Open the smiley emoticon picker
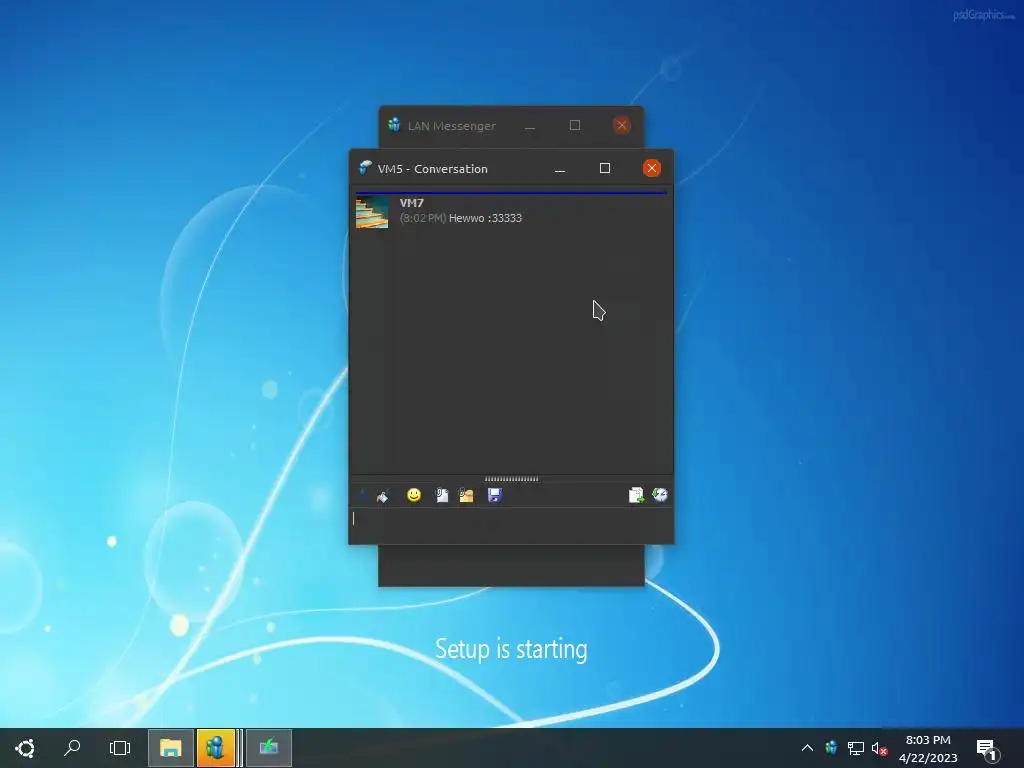 click(x=413, y=496)
